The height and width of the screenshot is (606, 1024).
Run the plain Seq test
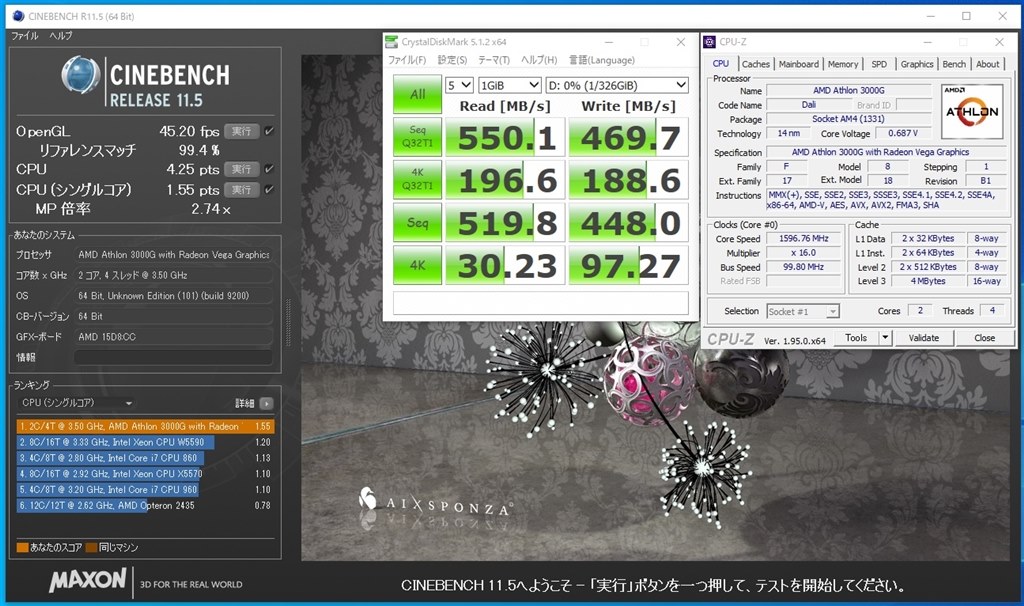coord(417,223)
